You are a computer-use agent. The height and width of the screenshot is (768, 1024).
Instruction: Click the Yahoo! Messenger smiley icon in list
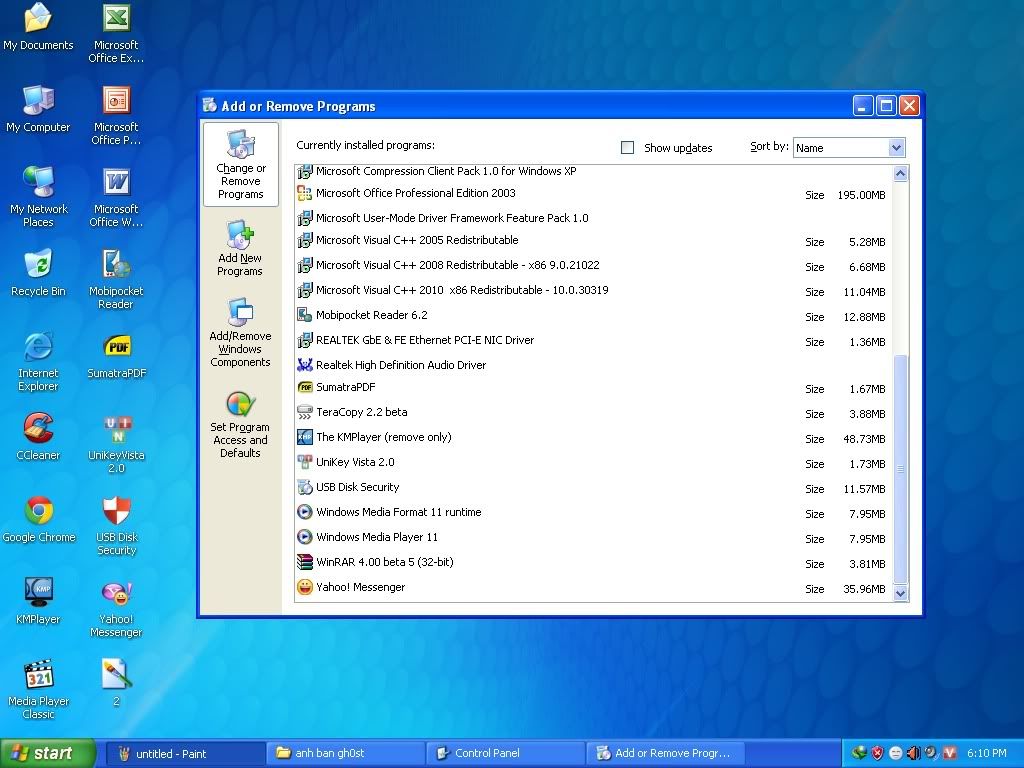pyautogui.click(x=305, y=587)
